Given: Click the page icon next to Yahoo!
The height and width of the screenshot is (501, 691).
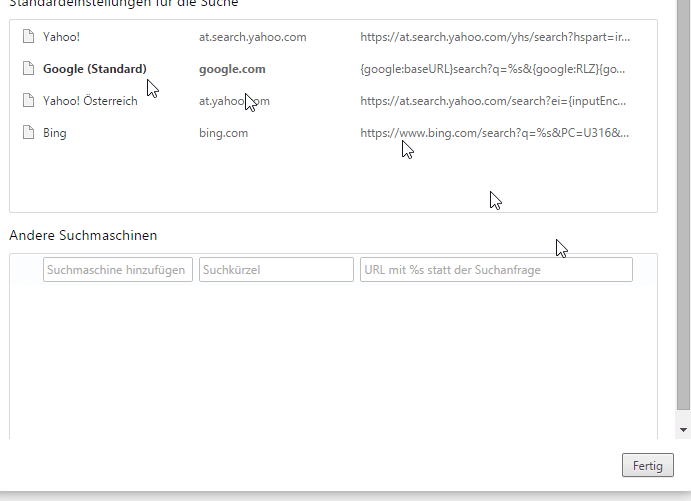Looking at the screenshot, I should [x=28, y=37].
